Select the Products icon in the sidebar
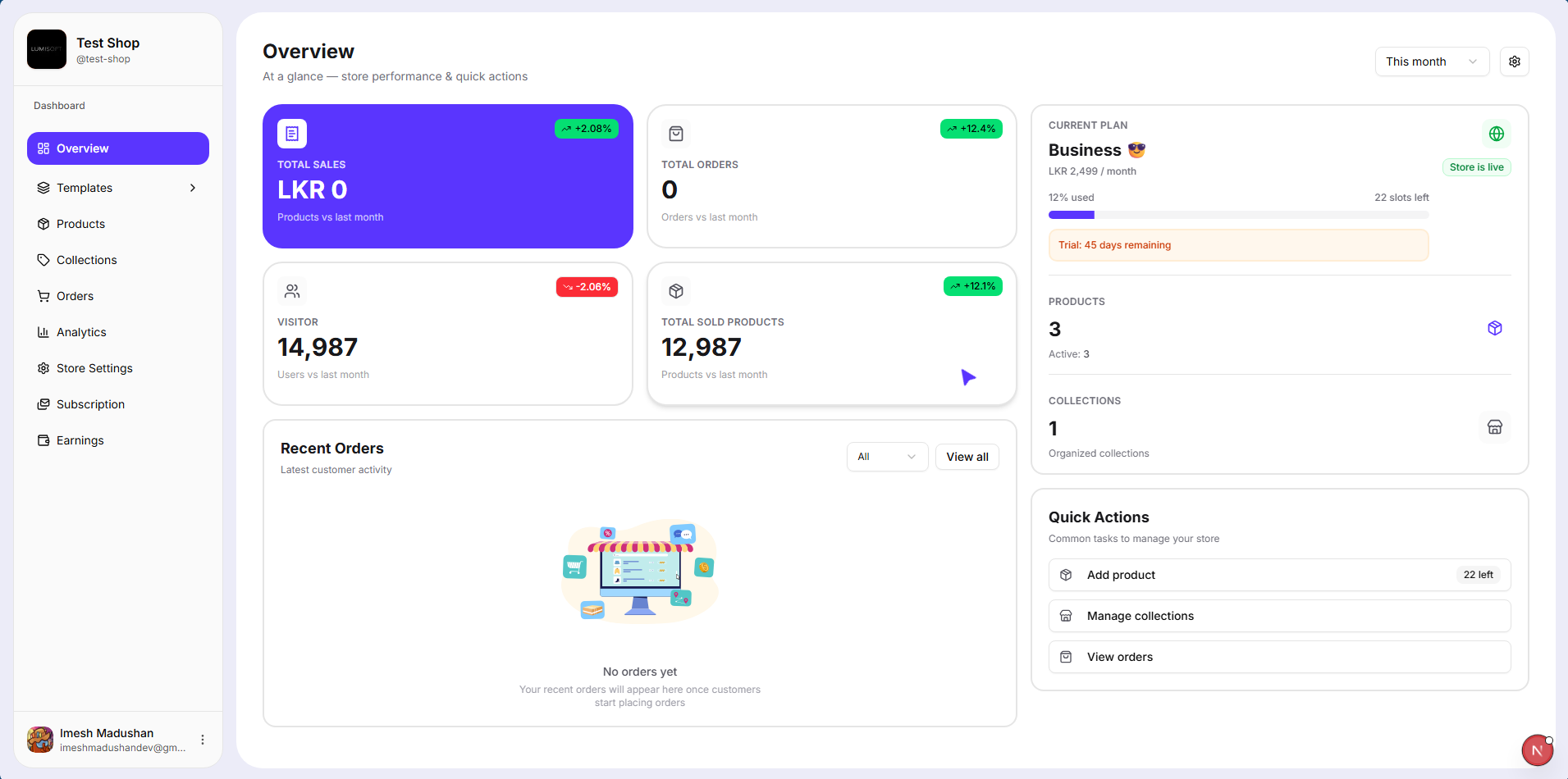The width and height of the screenshot is (1568, 779). (x=43, y=224)
